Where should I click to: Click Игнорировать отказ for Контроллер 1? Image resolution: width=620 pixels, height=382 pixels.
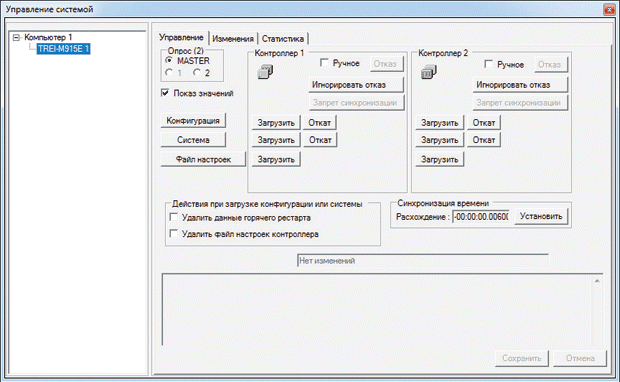356,85
